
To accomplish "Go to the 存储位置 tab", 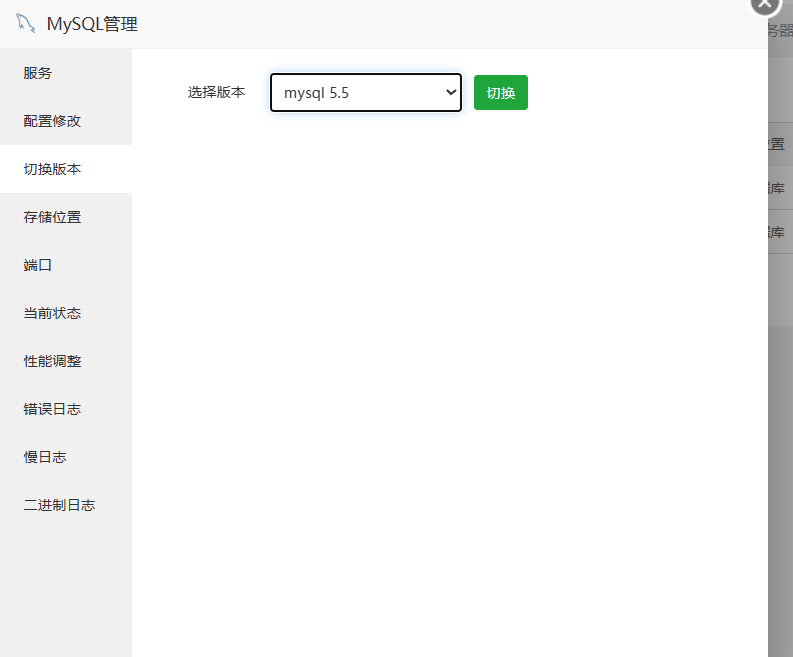I will 66,217.
